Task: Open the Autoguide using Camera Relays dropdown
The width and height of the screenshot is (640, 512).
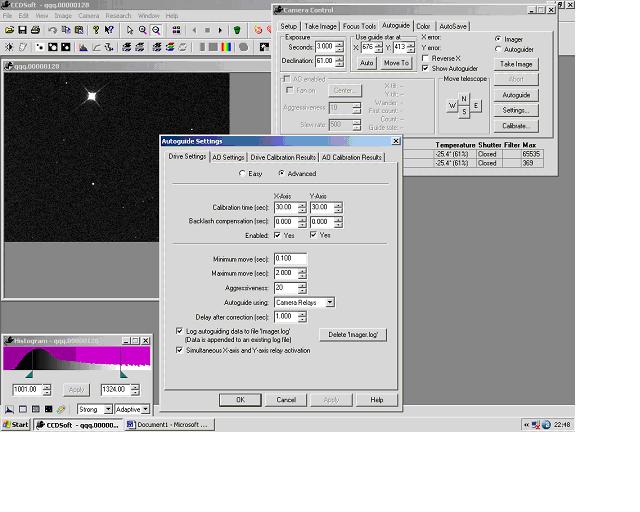Action: tap(330, 302)
